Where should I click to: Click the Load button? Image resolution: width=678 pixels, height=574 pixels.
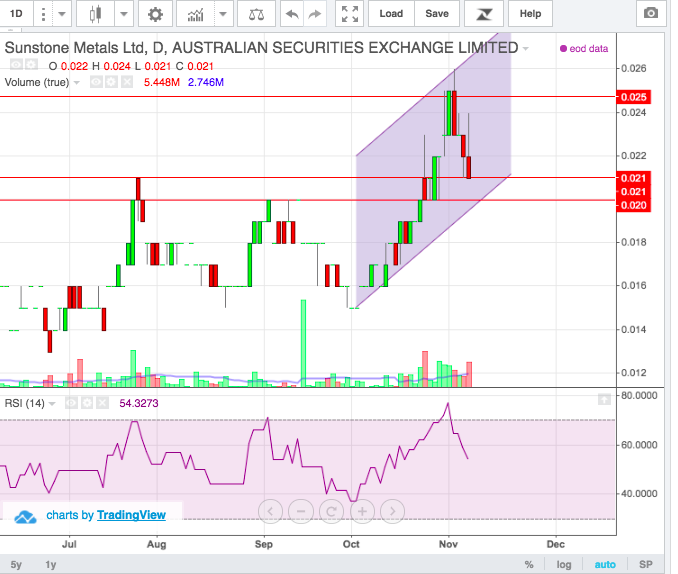[x=391, y=14]
